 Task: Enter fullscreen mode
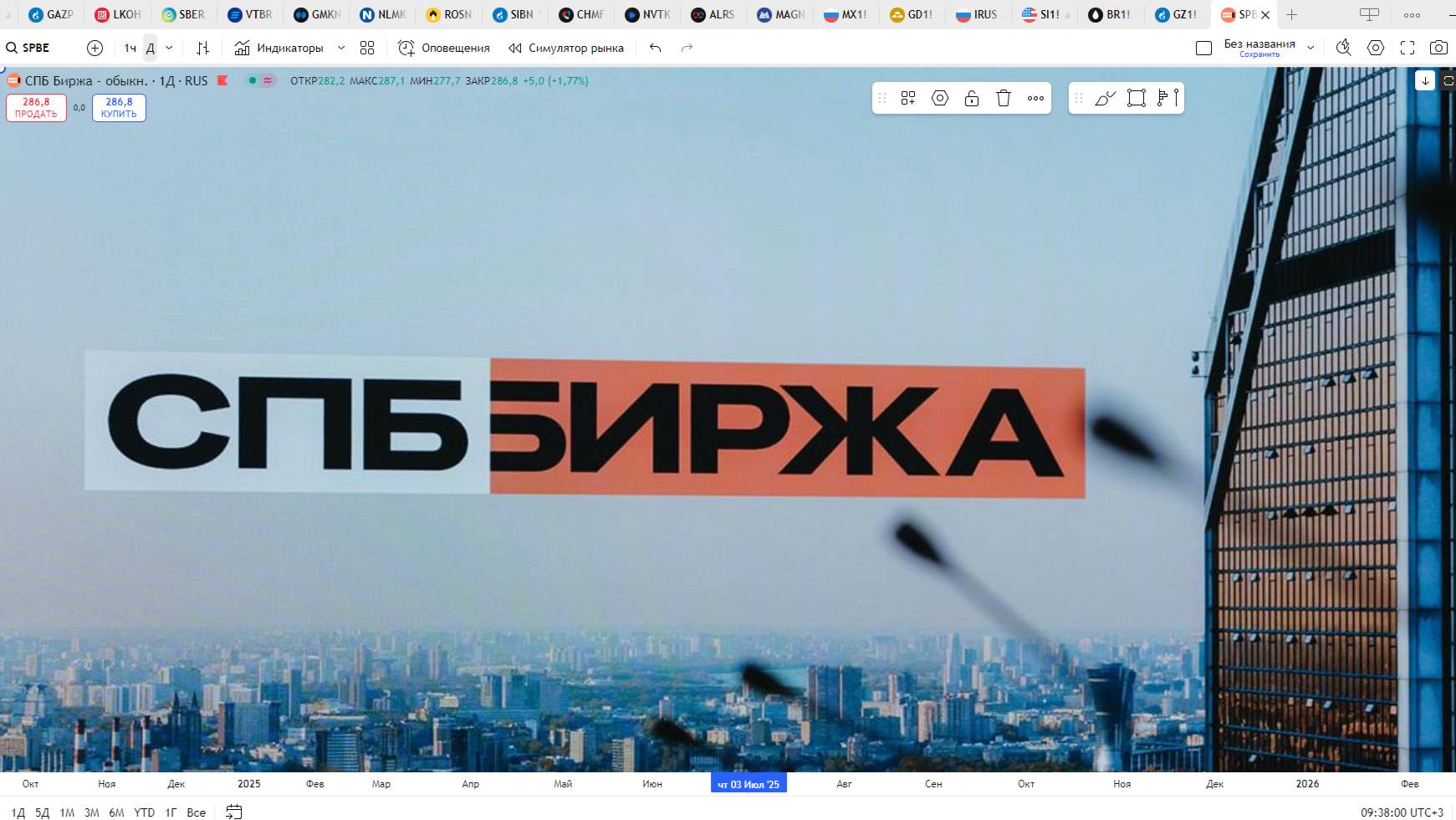coord(1407,48)
